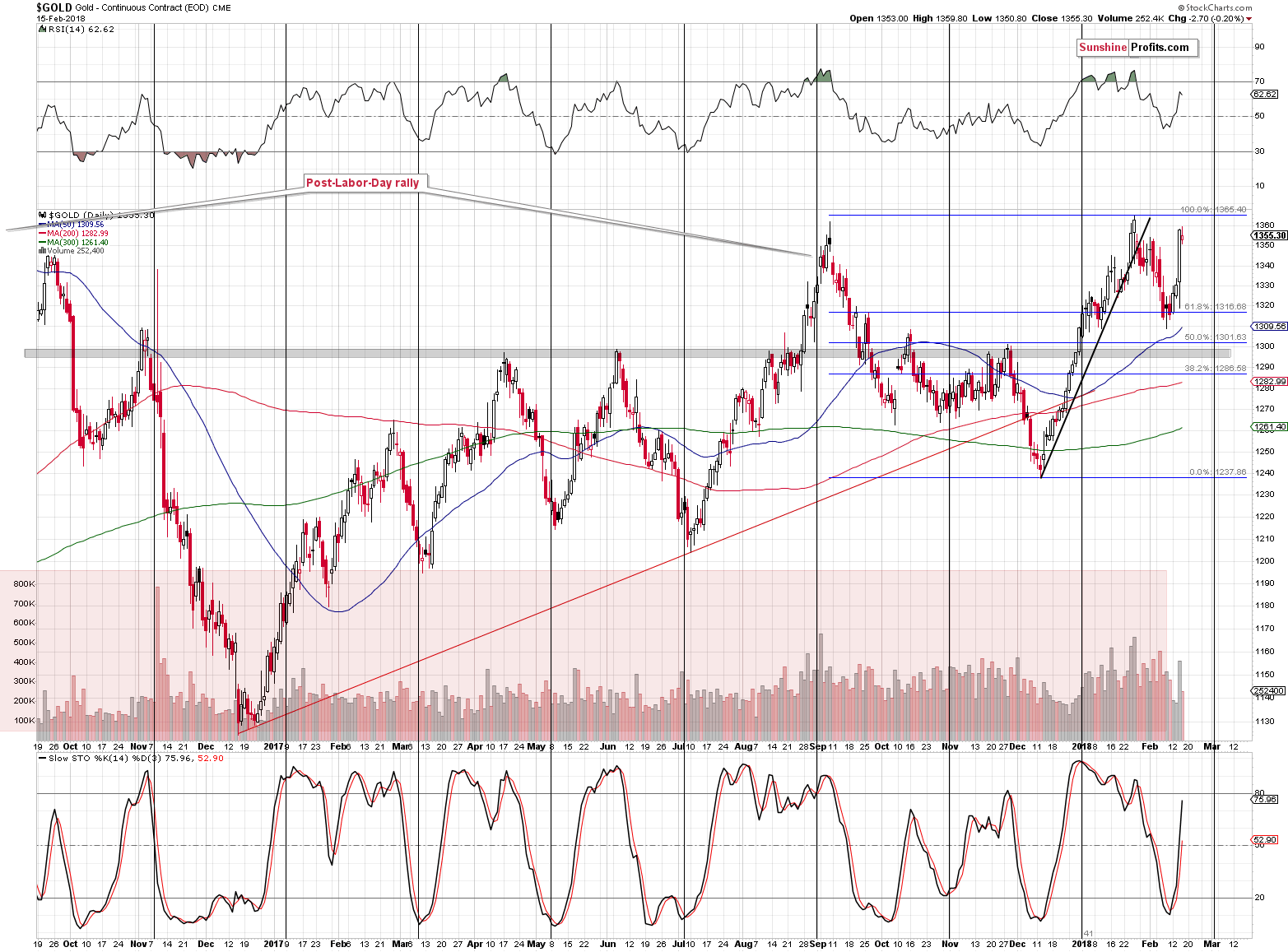
Task: Click the '50.0%: 1301.63' Fibonacci label
Action: click(x=1216, y=337)
